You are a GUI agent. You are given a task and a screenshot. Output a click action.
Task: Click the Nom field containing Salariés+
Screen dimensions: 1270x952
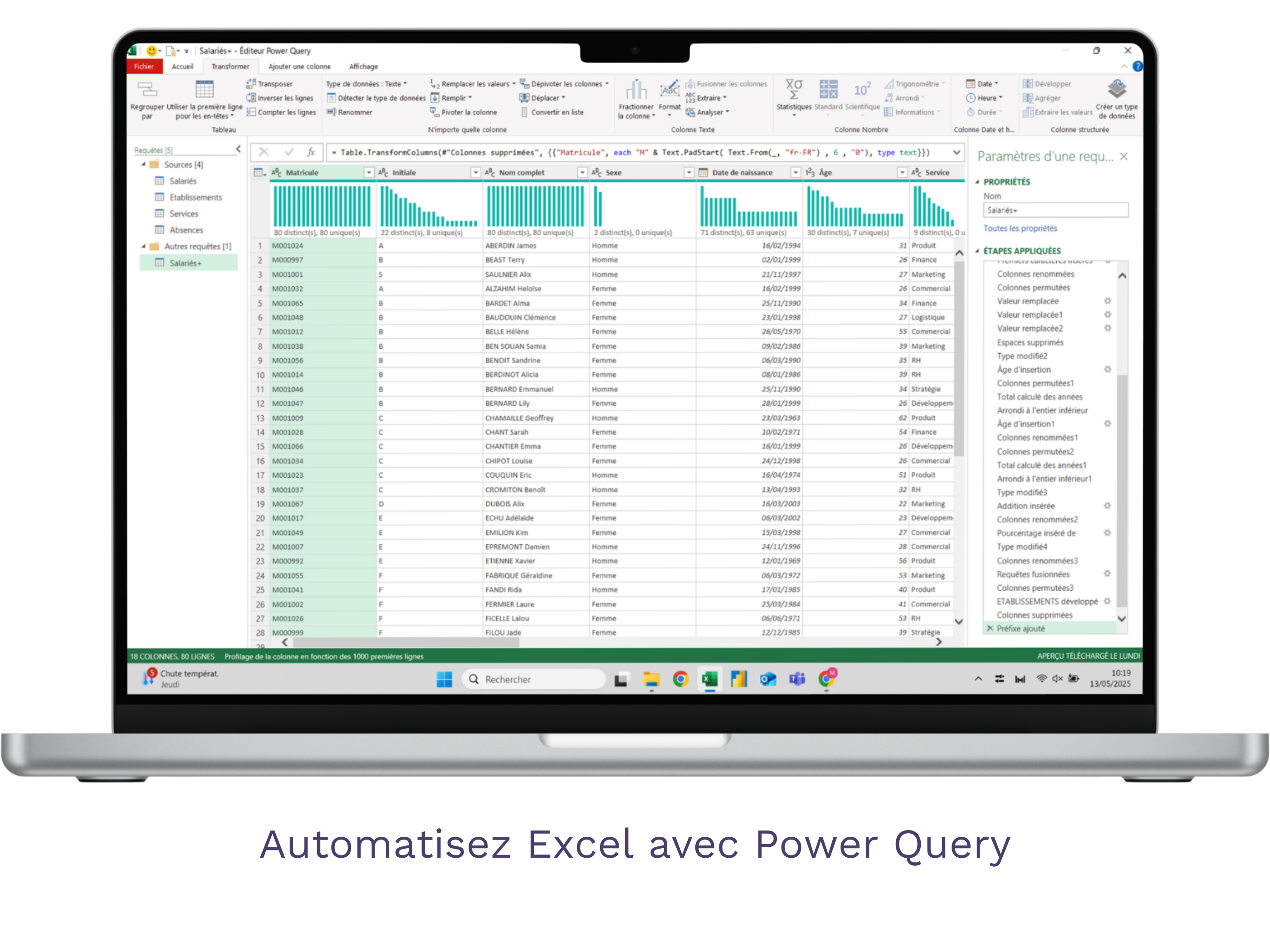tap(1055, 210)
